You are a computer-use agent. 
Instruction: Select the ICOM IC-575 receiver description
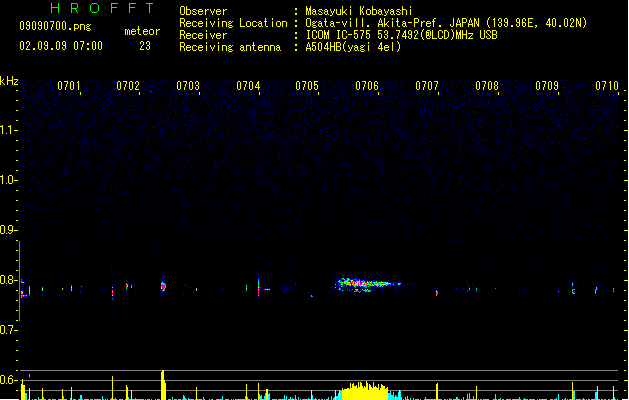tap(401, 35)
